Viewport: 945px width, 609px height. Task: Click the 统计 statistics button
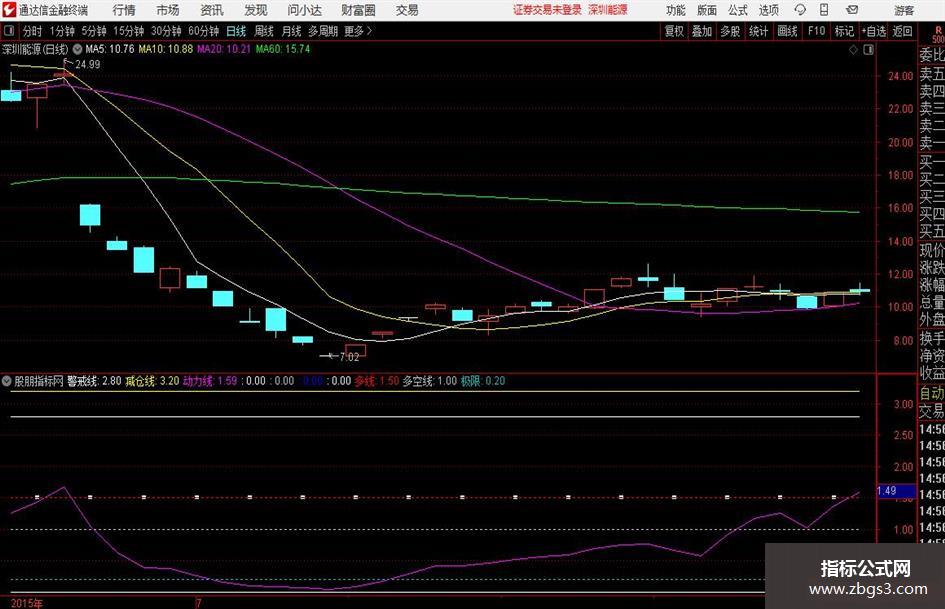click(x=759, y=31)
